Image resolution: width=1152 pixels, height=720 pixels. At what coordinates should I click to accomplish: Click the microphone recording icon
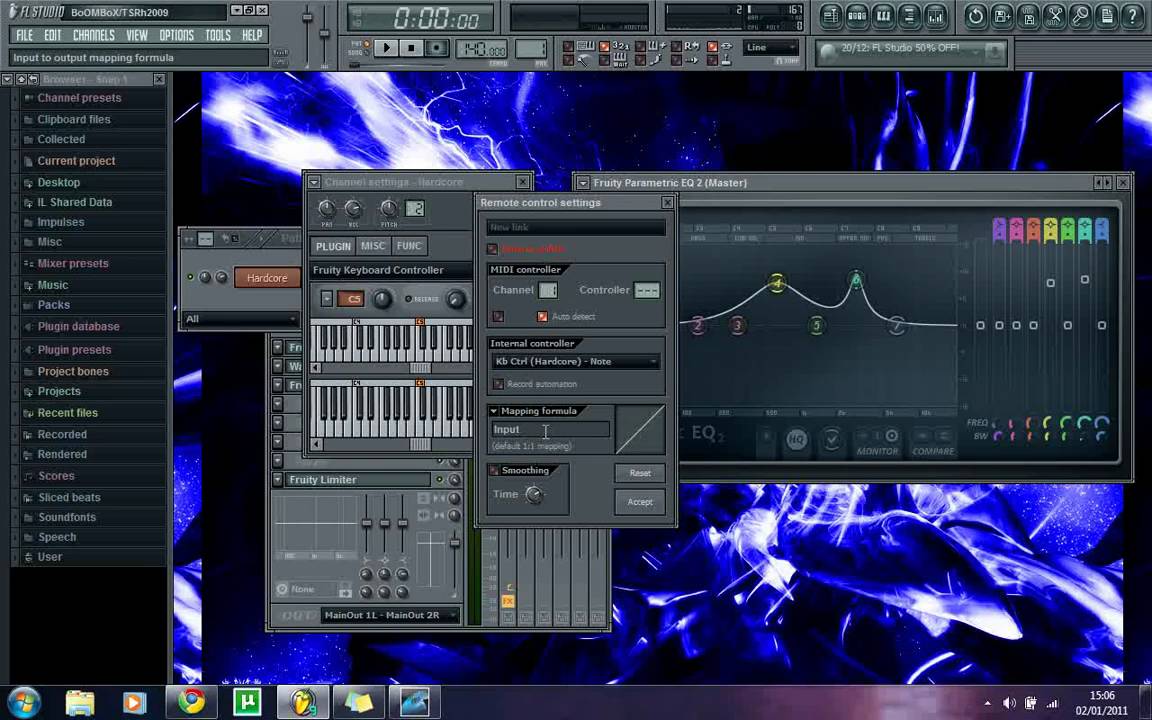pyautogui.click(x=1080, y=16)
